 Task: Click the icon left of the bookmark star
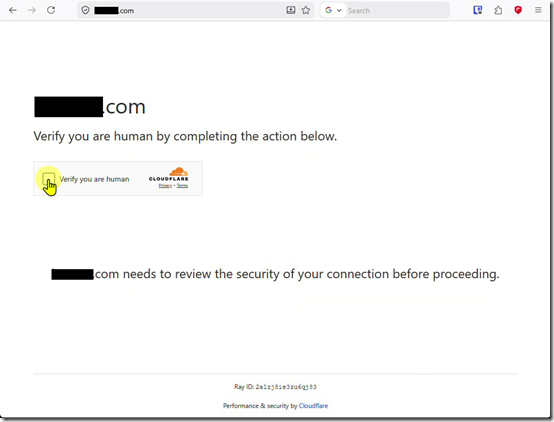pos(290,10)
